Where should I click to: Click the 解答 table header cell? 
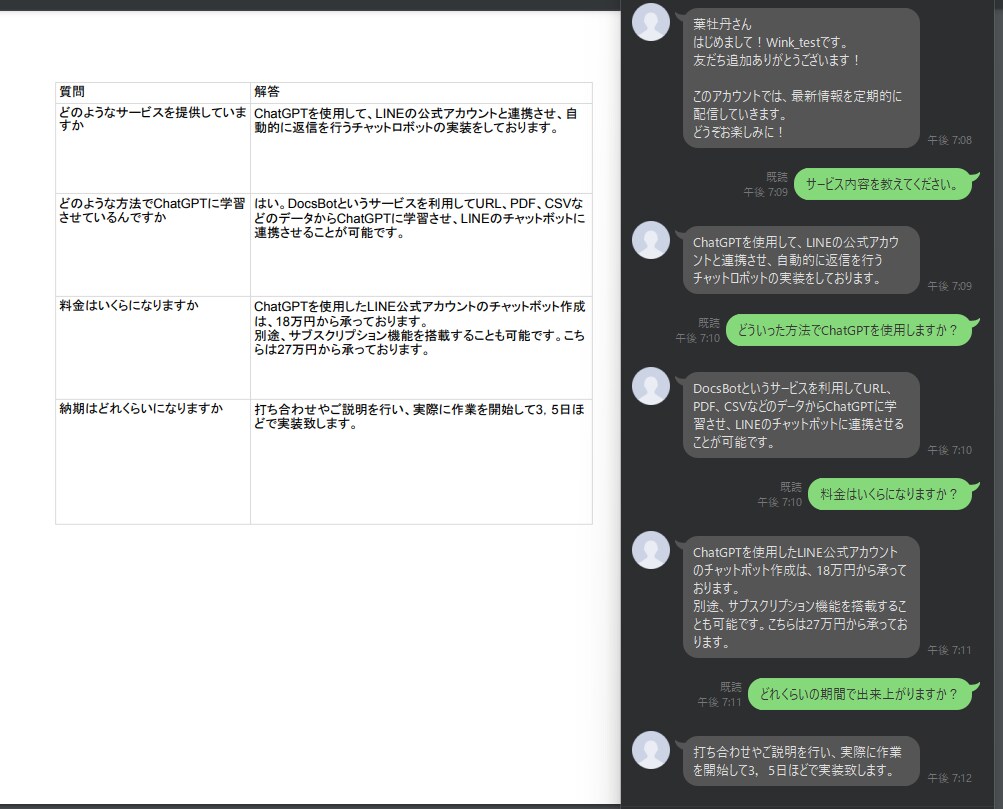(421, 92)
